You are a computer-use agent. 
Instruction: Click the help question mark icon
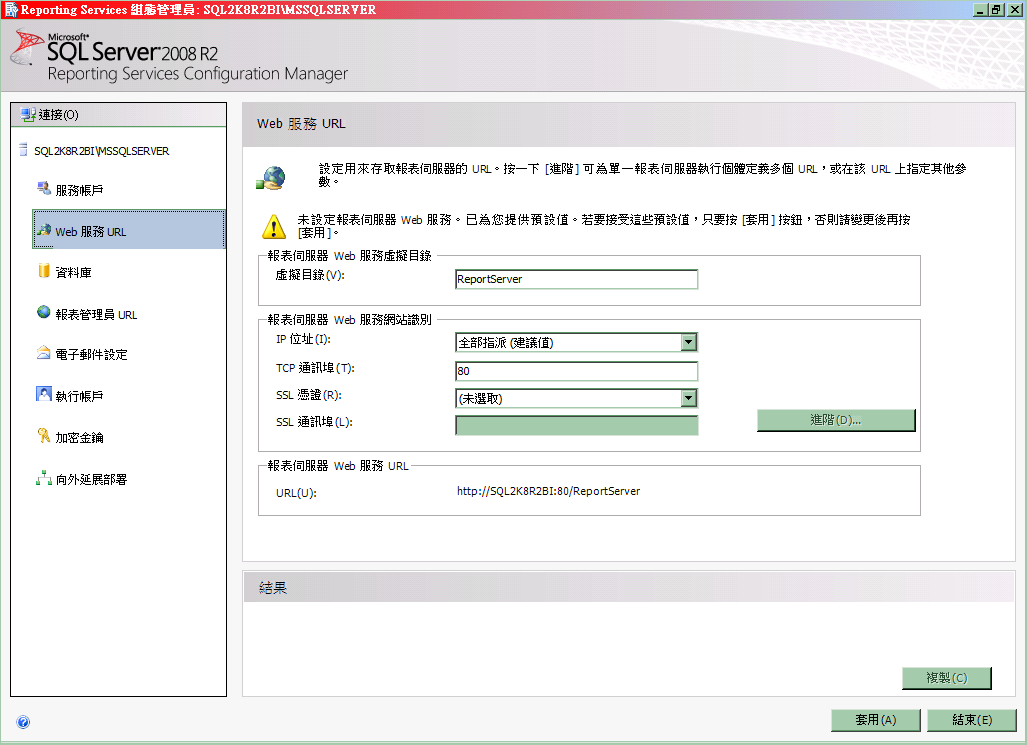click(x=22, y=721)
